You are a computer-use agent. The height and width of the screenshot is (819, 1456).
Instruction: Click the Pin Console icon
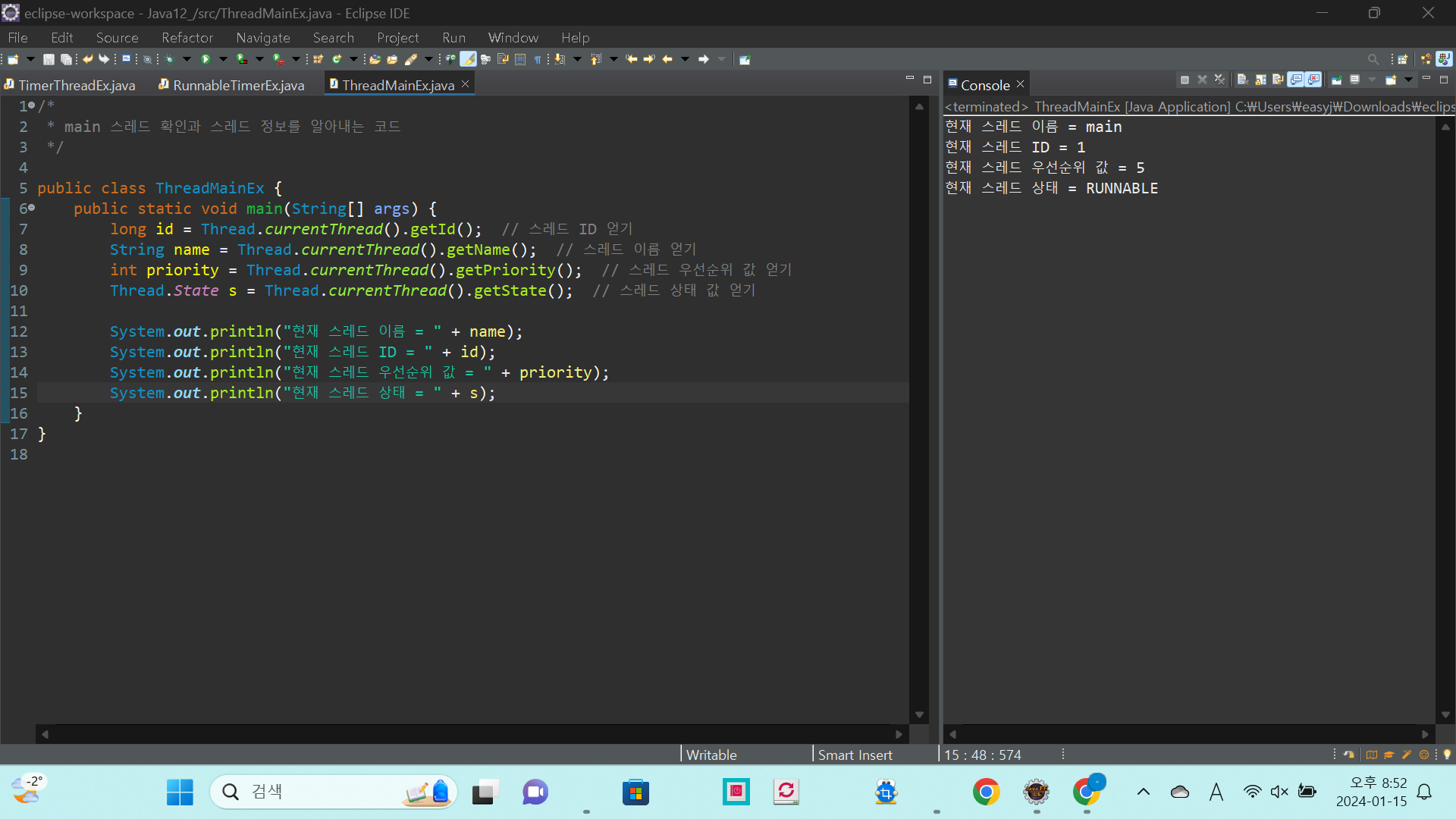coord(1336,80)
